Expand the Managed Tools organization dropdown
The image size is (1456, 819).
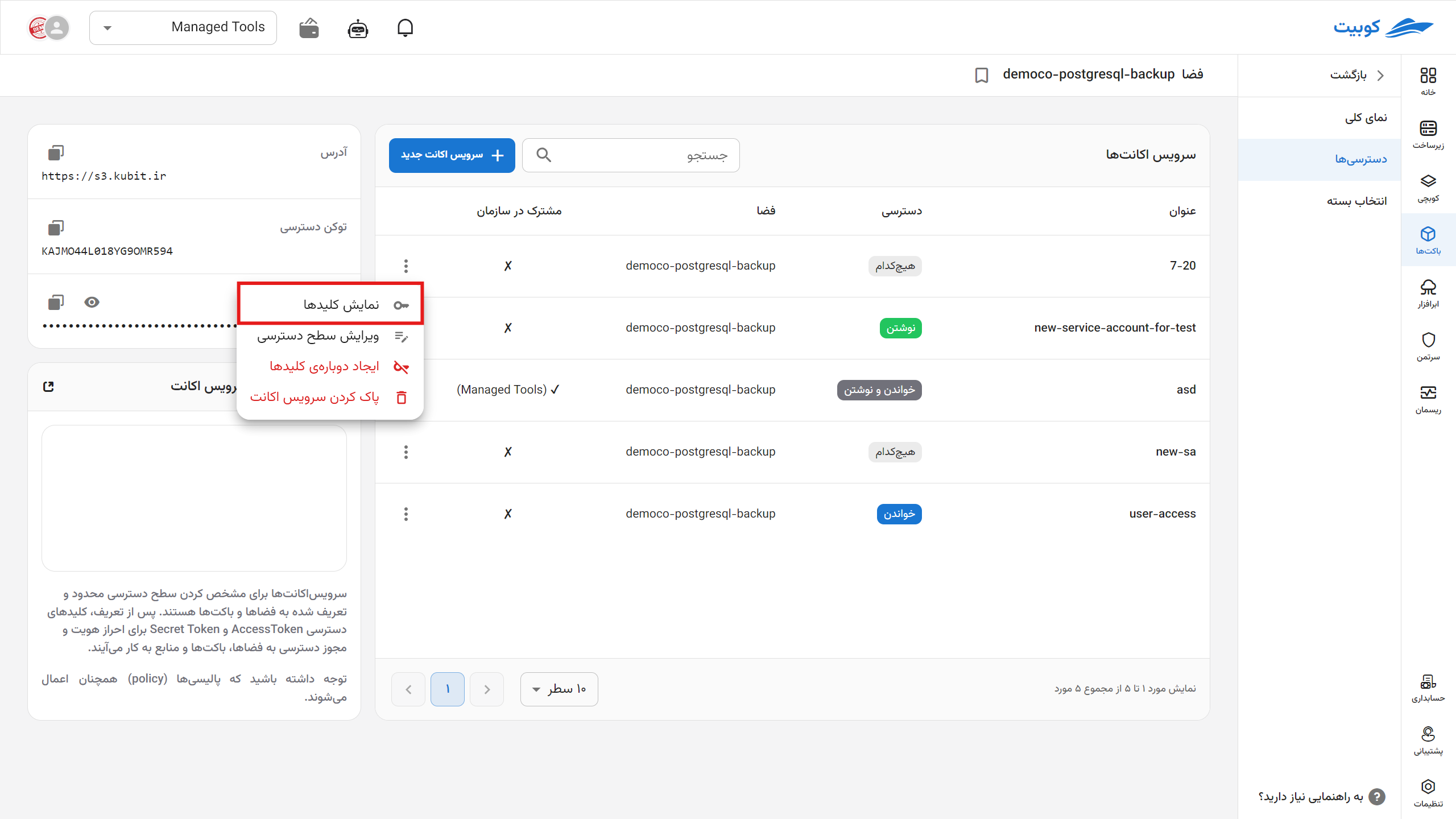click(183, 27)
